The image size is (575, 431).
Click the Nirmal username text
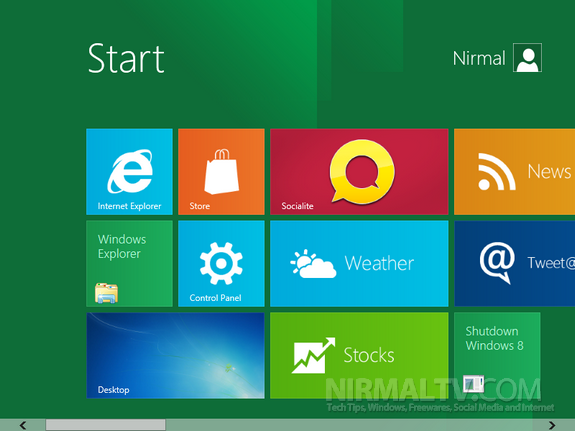point(479,58)
